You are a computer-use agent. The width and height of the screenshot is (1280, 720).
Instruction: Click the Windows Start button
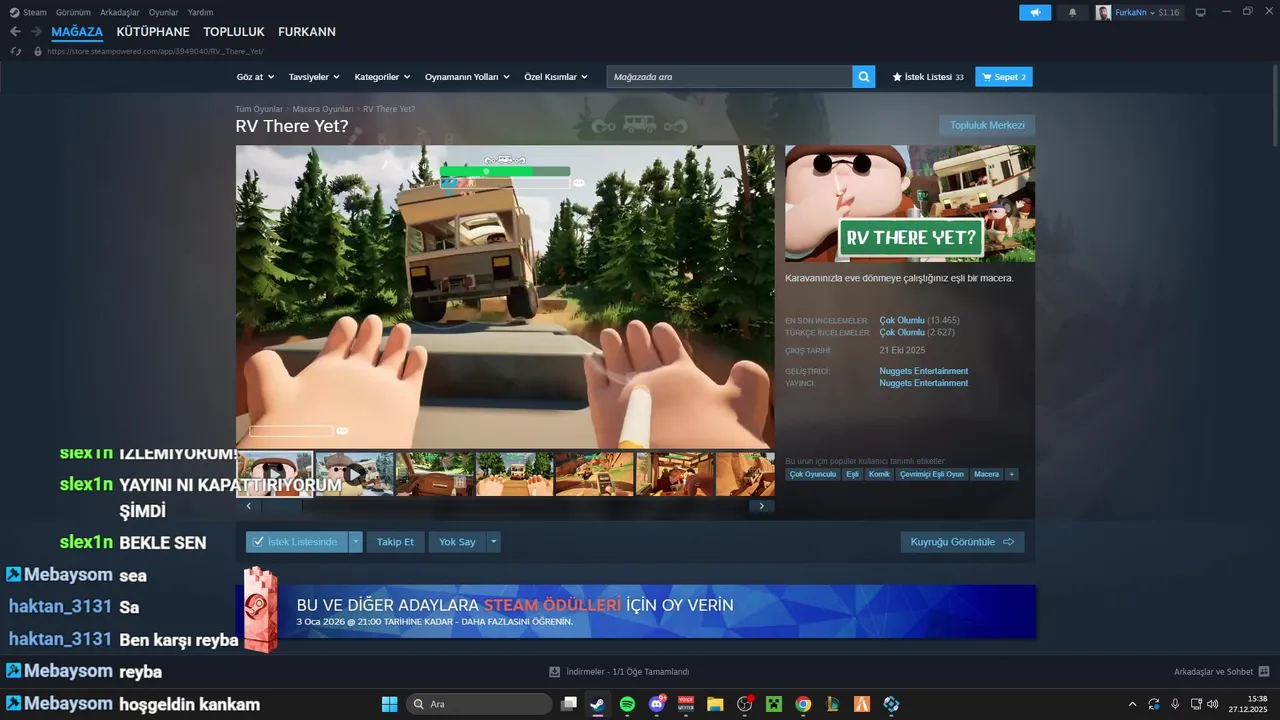click(389, 704)
